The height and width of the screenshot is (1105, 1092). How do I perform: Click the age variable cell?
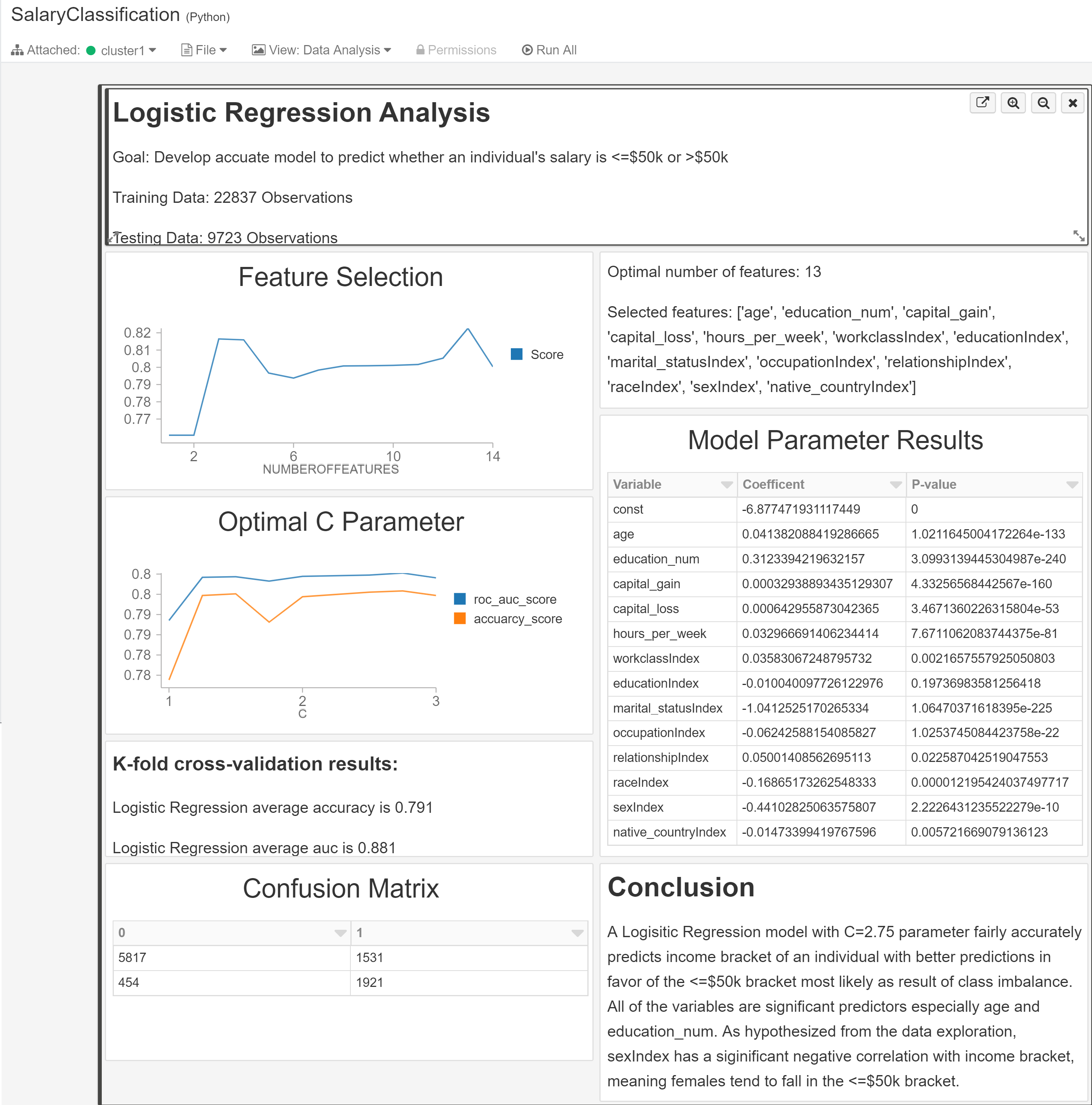(x=672, y=534)
